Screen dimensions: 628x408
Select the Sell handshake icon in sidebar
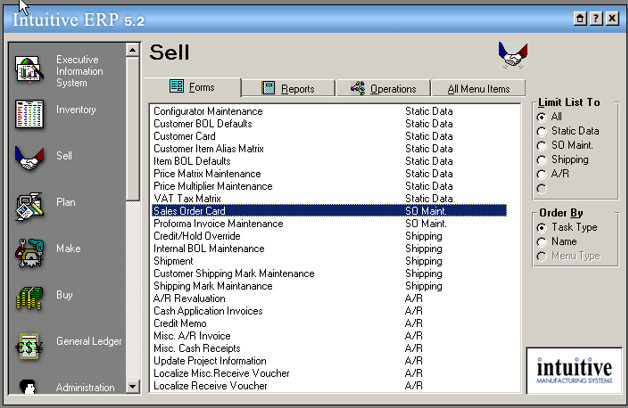29,158
